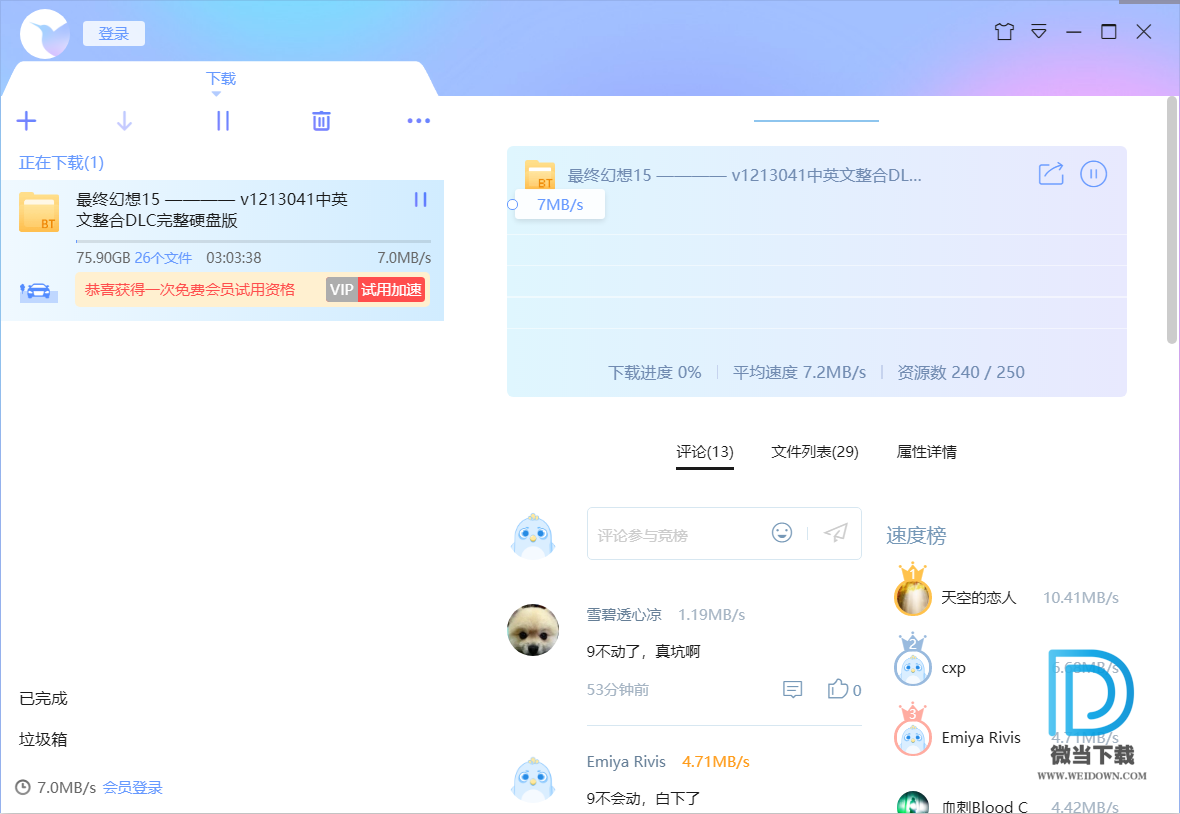Click the clock speed icon in status bar
1180x814 pixels.
coord(23,788)
